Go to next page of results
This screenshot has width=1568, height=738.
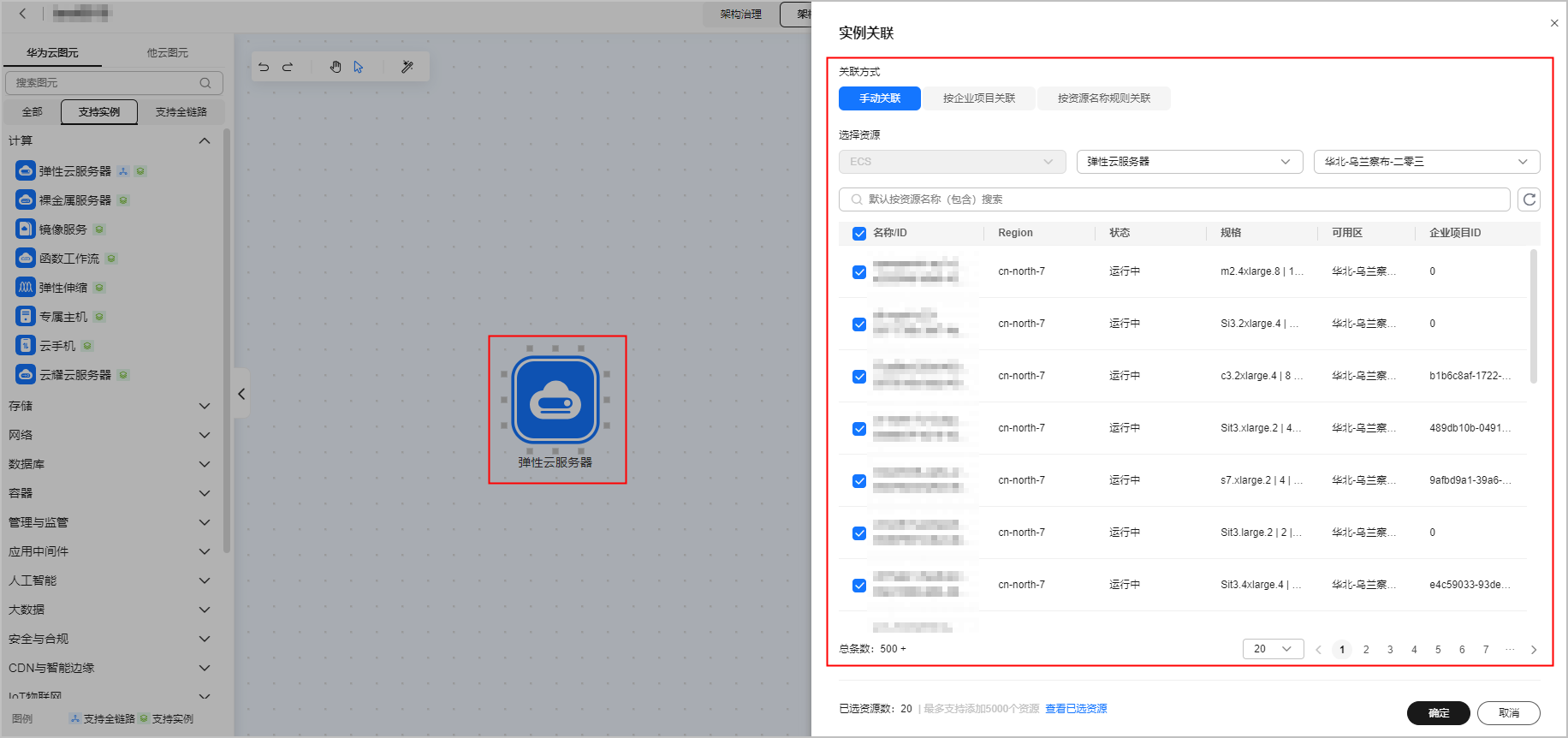[x=1534, y=650]
